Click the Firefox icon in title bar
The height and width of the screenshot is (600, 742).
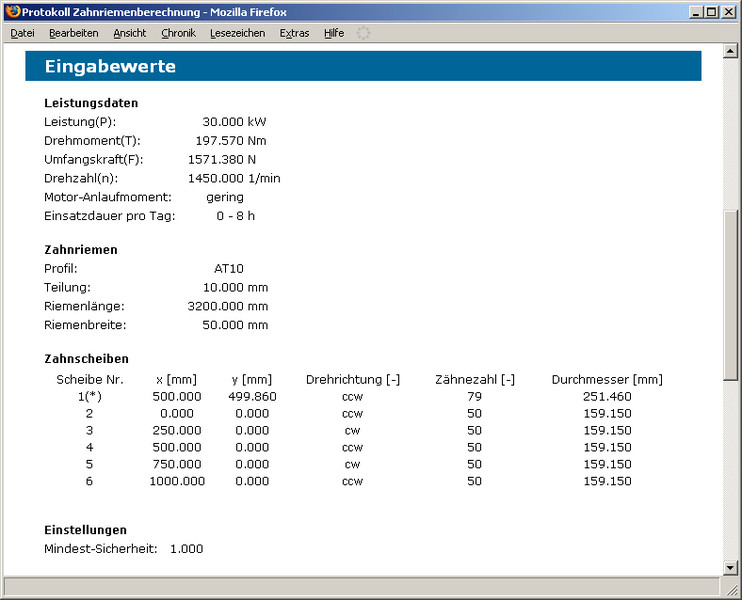click(12, 11)
